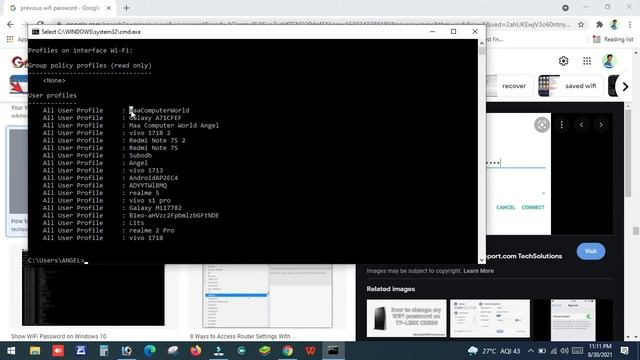
Task: Open Chrome three-dot menu
Action: tap(630, 25)
